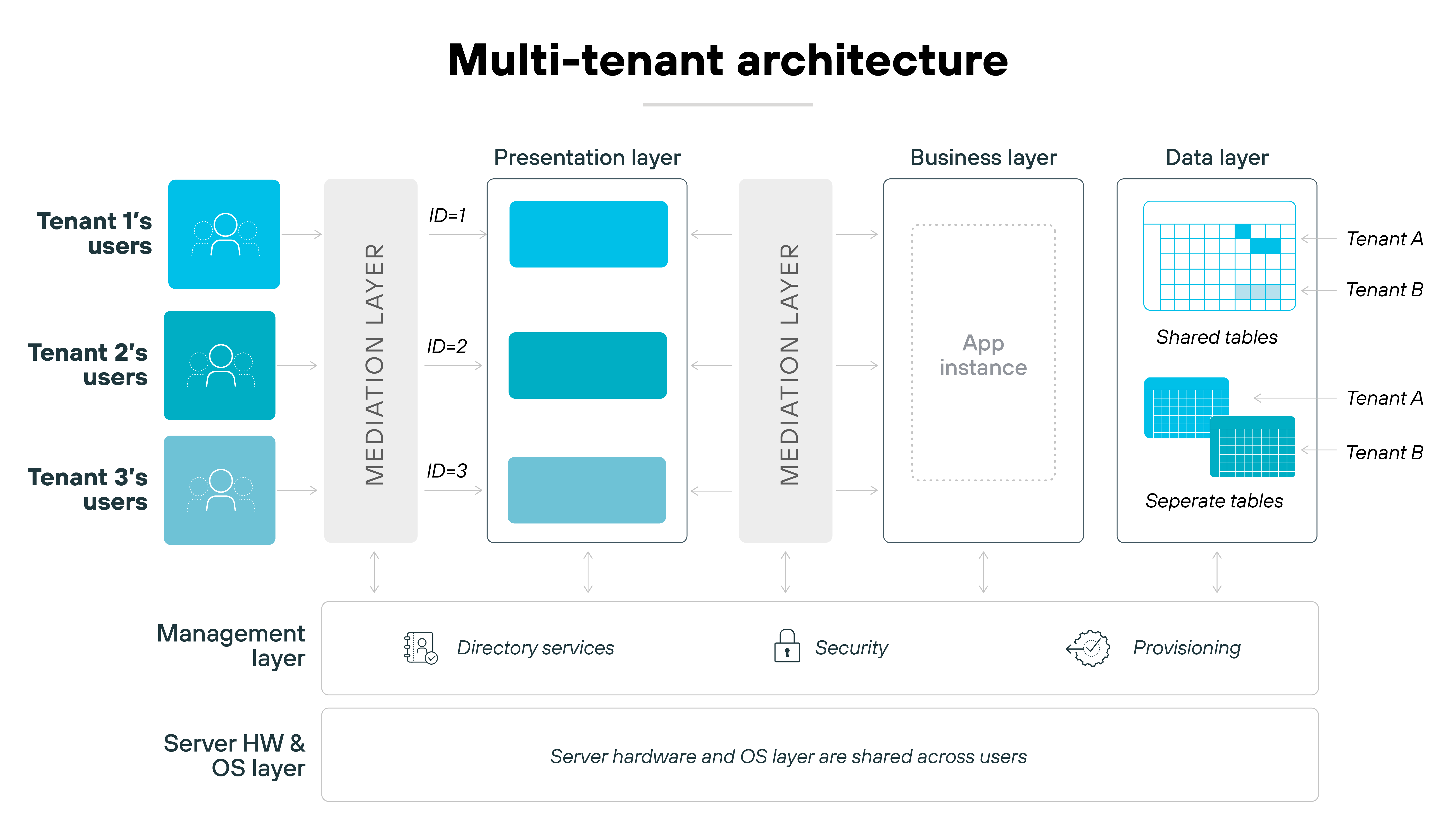Select the dark teal ID=2 block

pos(588,365)
